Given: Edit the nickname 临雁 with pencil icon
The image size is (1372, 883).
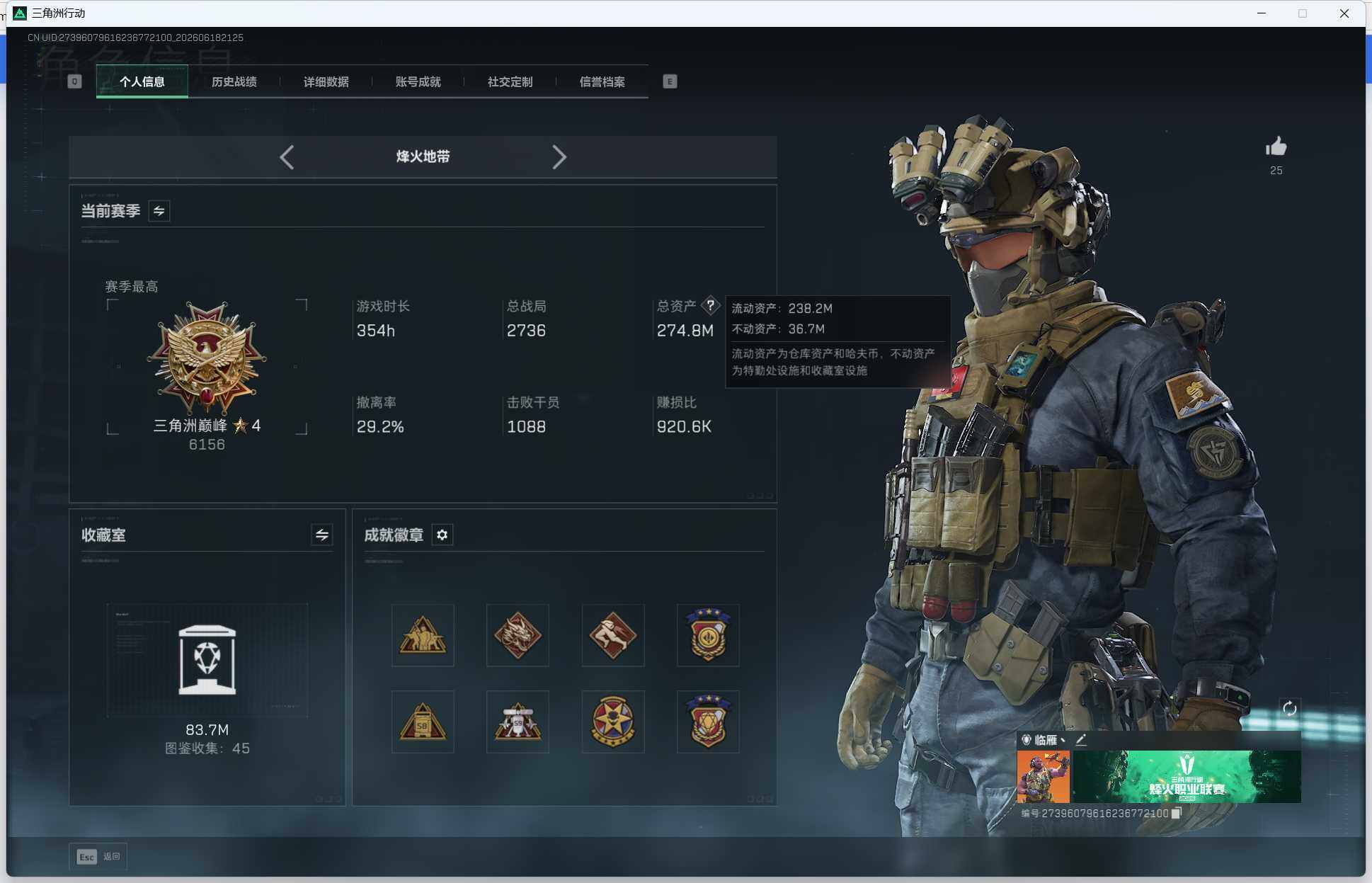Looking at the screenshot, I should [x=1080, y=740].
